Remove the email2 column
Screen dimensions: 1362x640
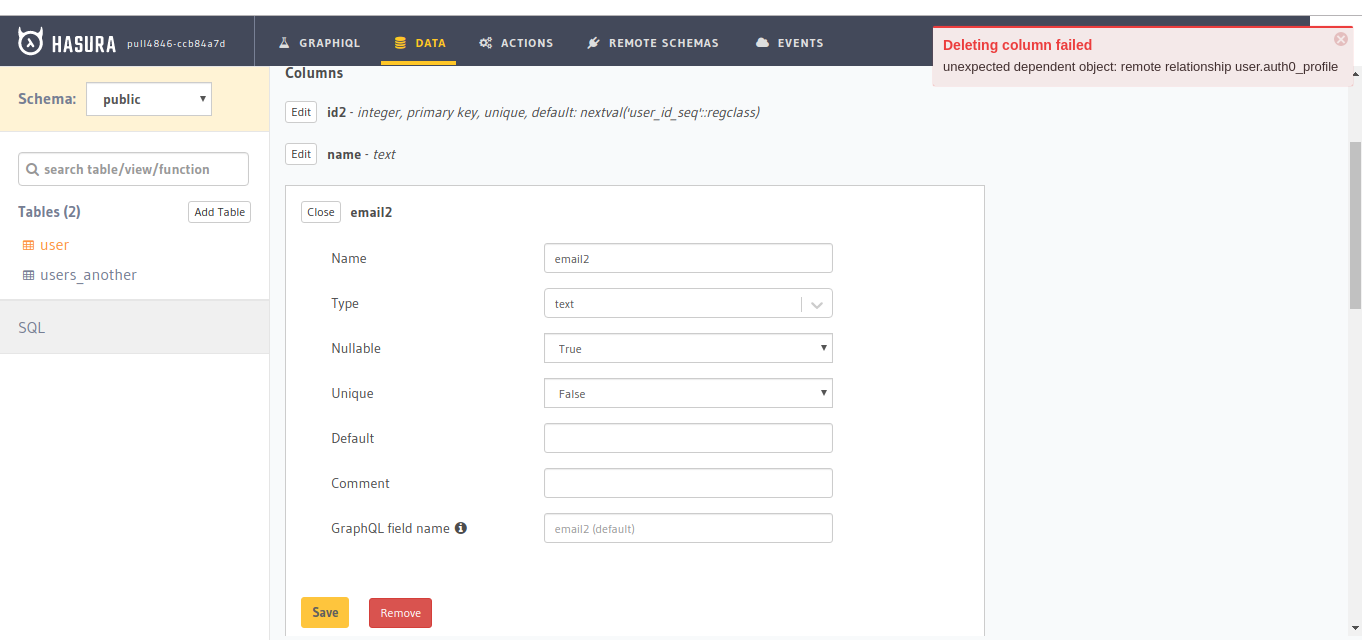pyautogui.click(x=400, y=613)
